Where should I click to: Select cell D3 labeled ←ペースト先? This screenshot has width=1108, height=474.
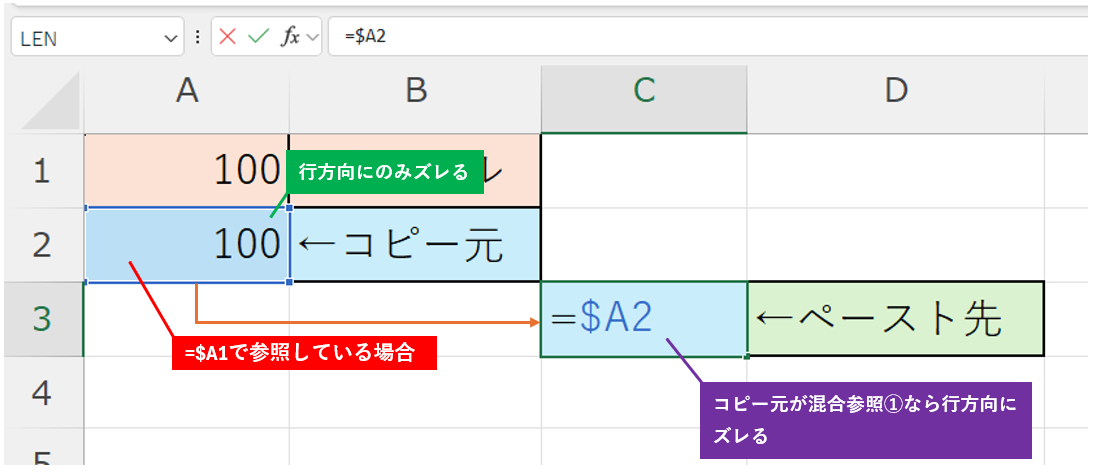(895, 319)
